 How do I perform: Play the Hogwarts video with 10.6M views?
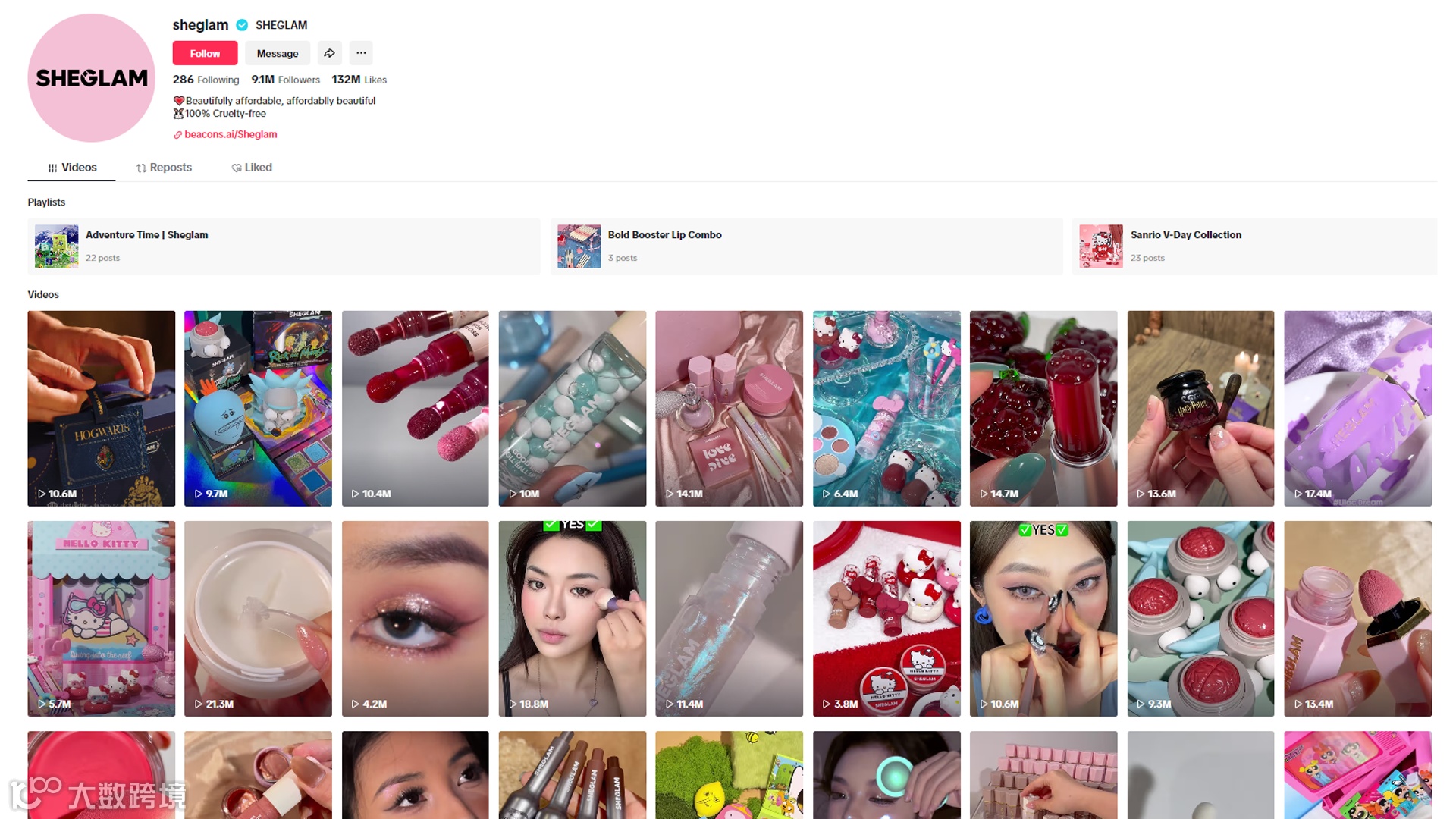[x=102, y=409]
